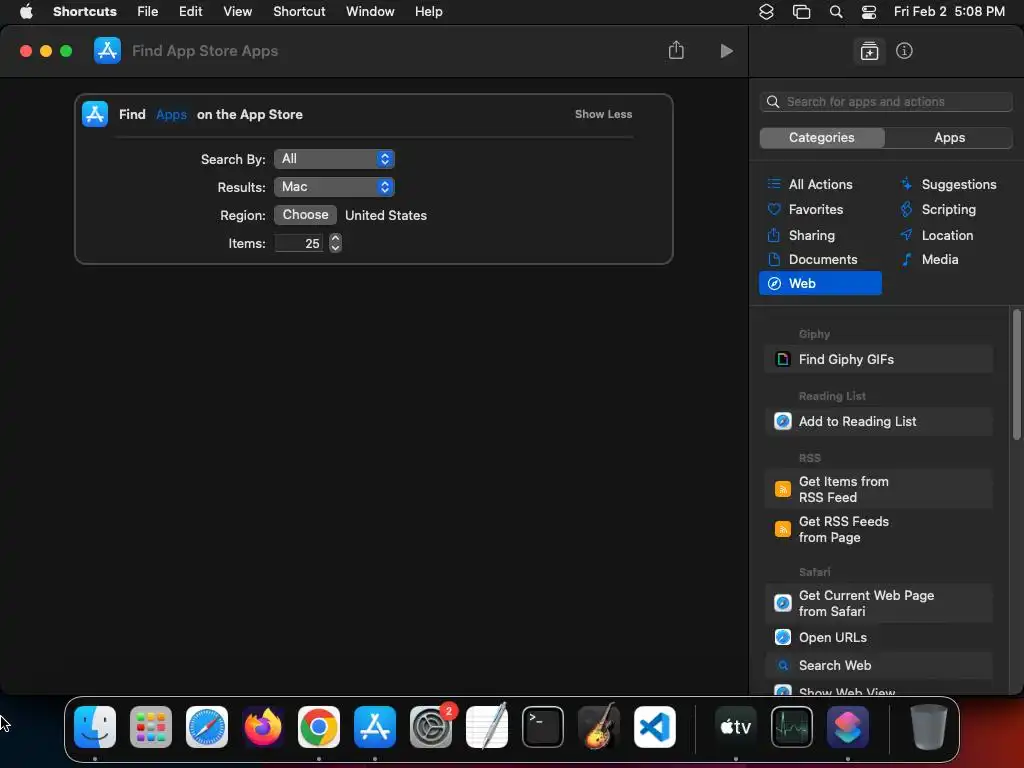Open the View menu
The width and height of the screenshot is (1024, 768).
[x=237, y=12]
